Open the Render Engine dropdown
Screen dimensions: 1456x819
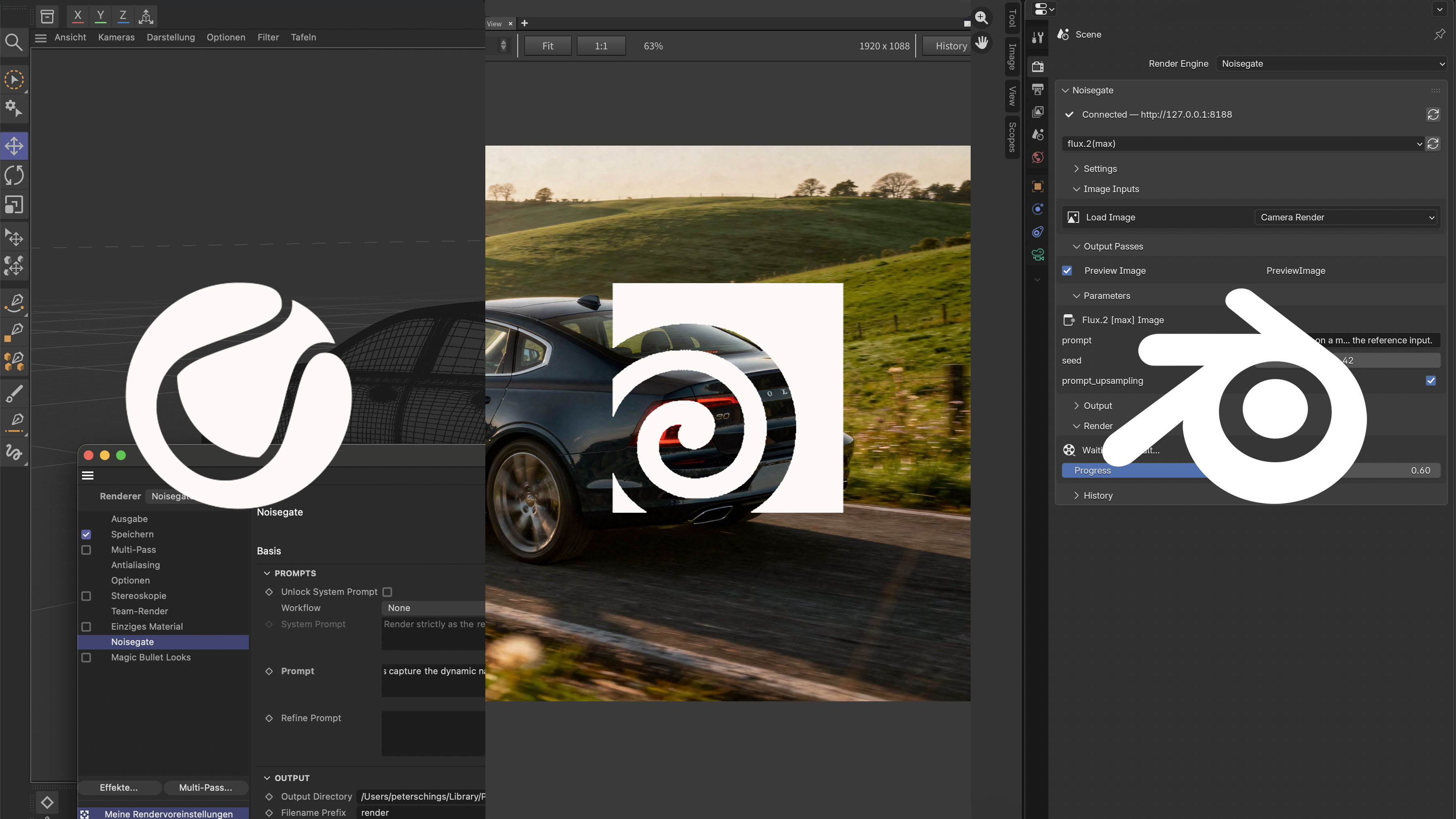(1331, 64)
